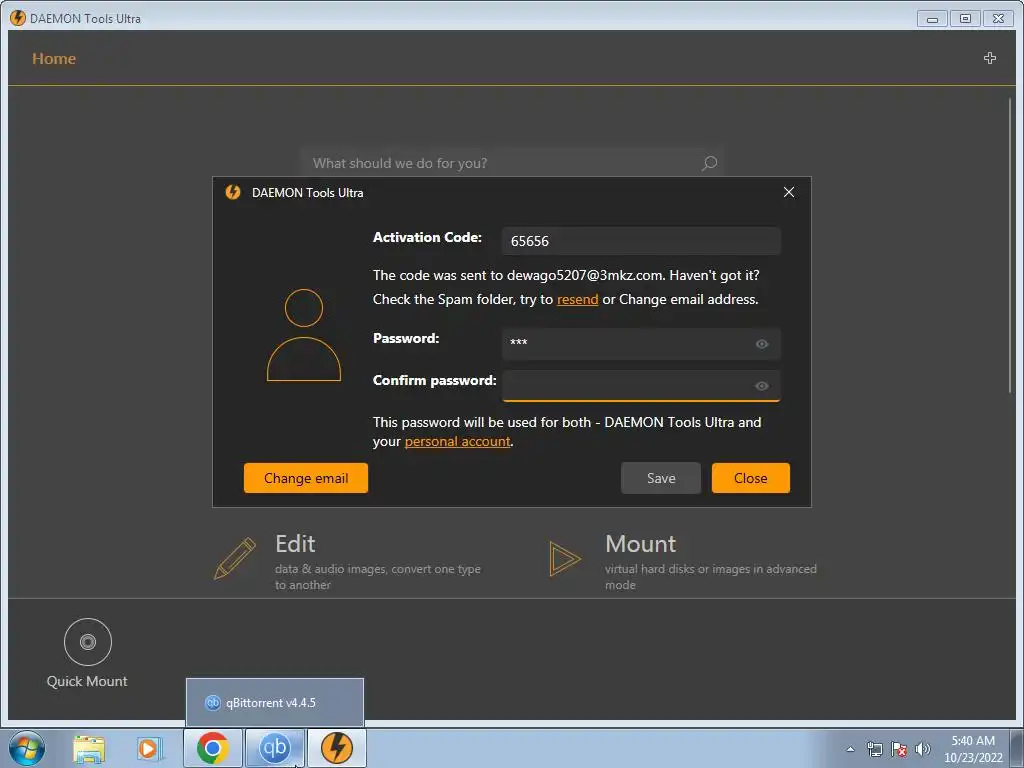Open the Edit section heading
The image size is (1024, 768).
tap(295, 543)
